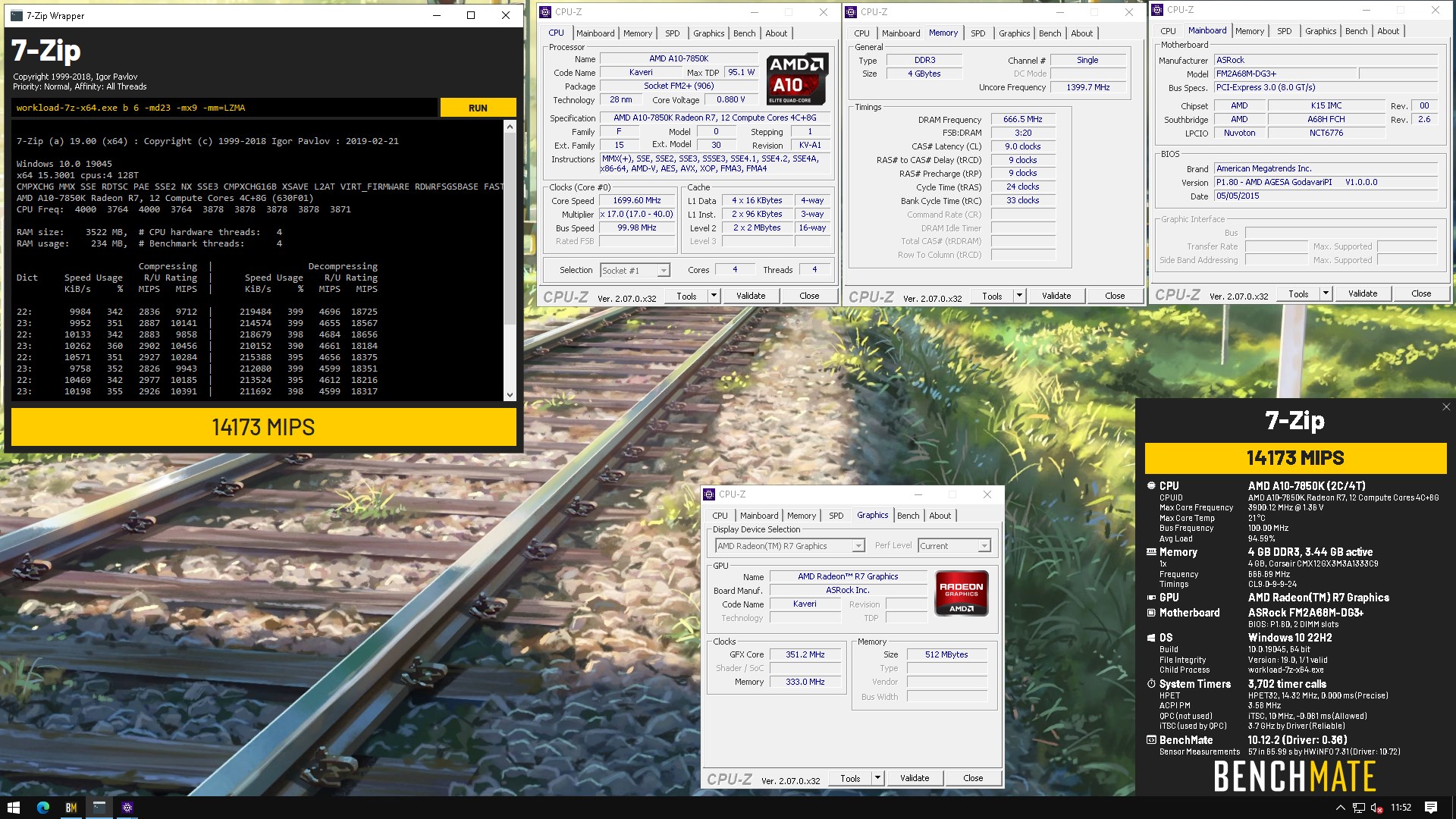Open notification center icon
Image resolution: width=1456 pixels, height=819 pixels.
(x=1431, y=808)
